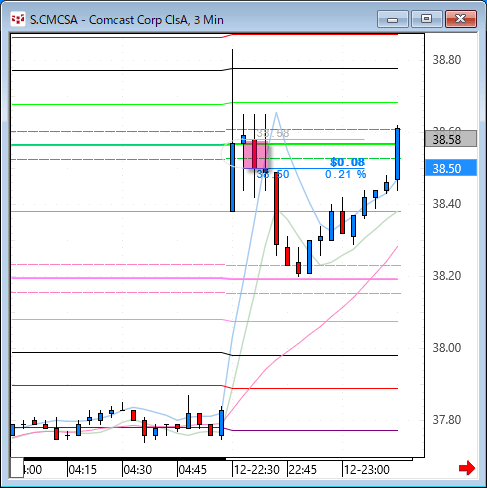
Task: Click the 37.80 price axis label
Action: pyautogui.click(x=447, y=420)
